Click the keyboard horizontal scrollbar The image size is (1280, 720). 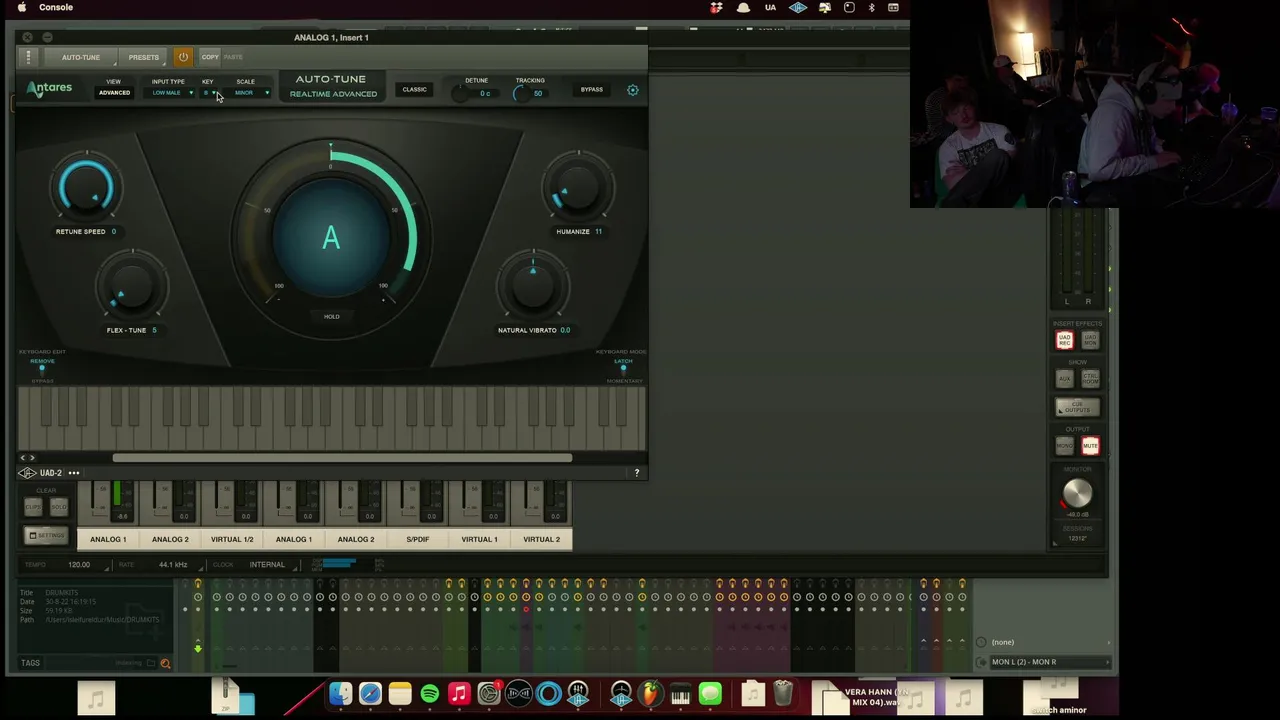coord(342,458)
